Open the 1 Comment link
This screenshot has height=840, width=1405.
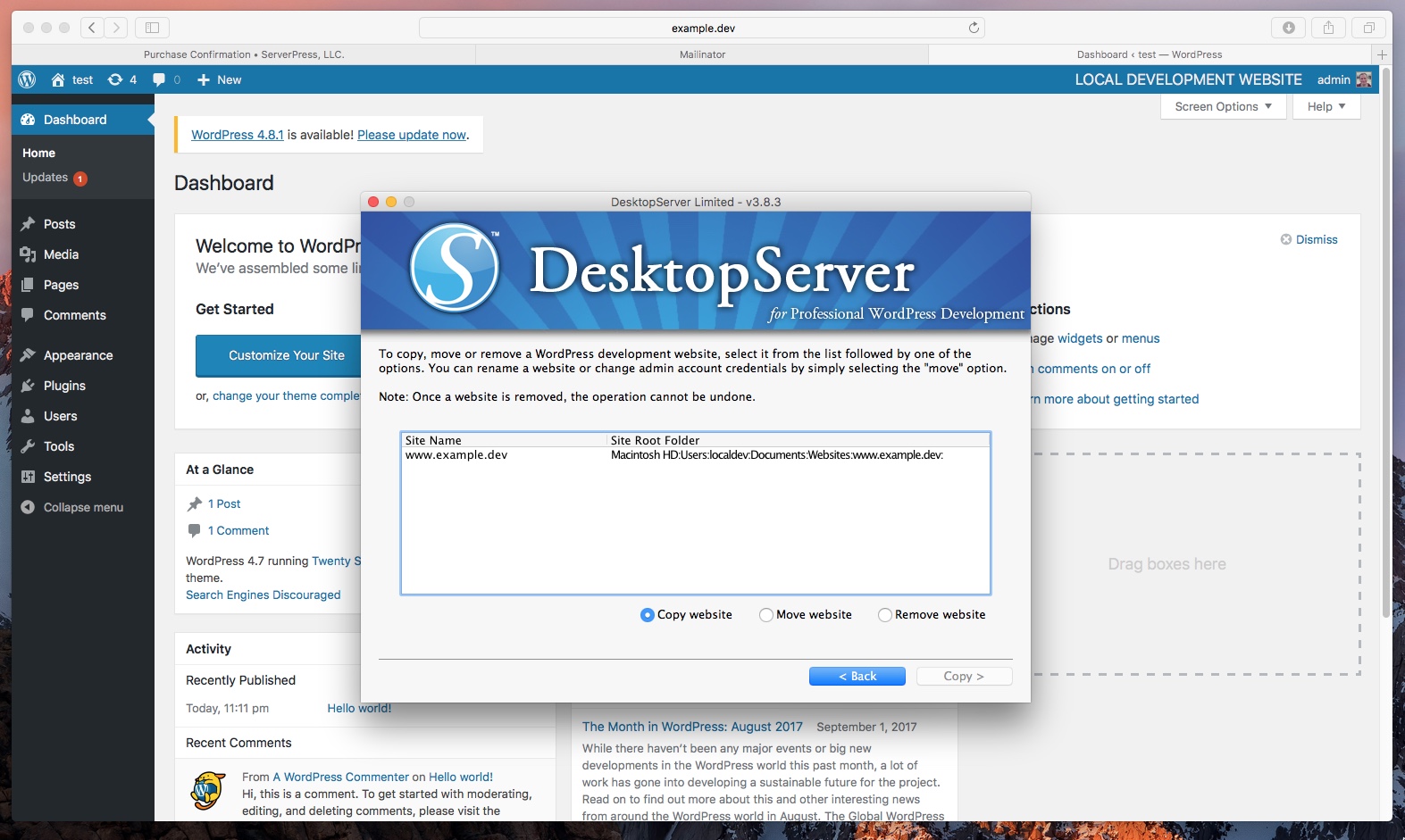[238, 530]
